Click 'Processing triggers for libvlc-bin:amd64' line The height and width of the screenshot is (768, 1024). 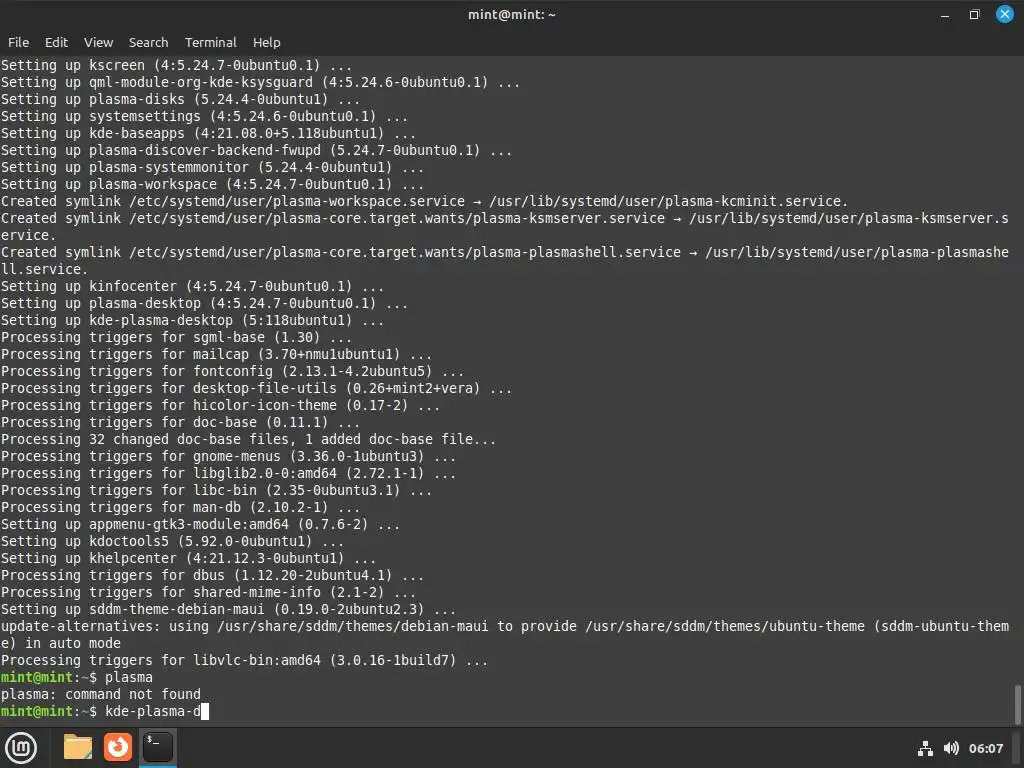[244, 660]
